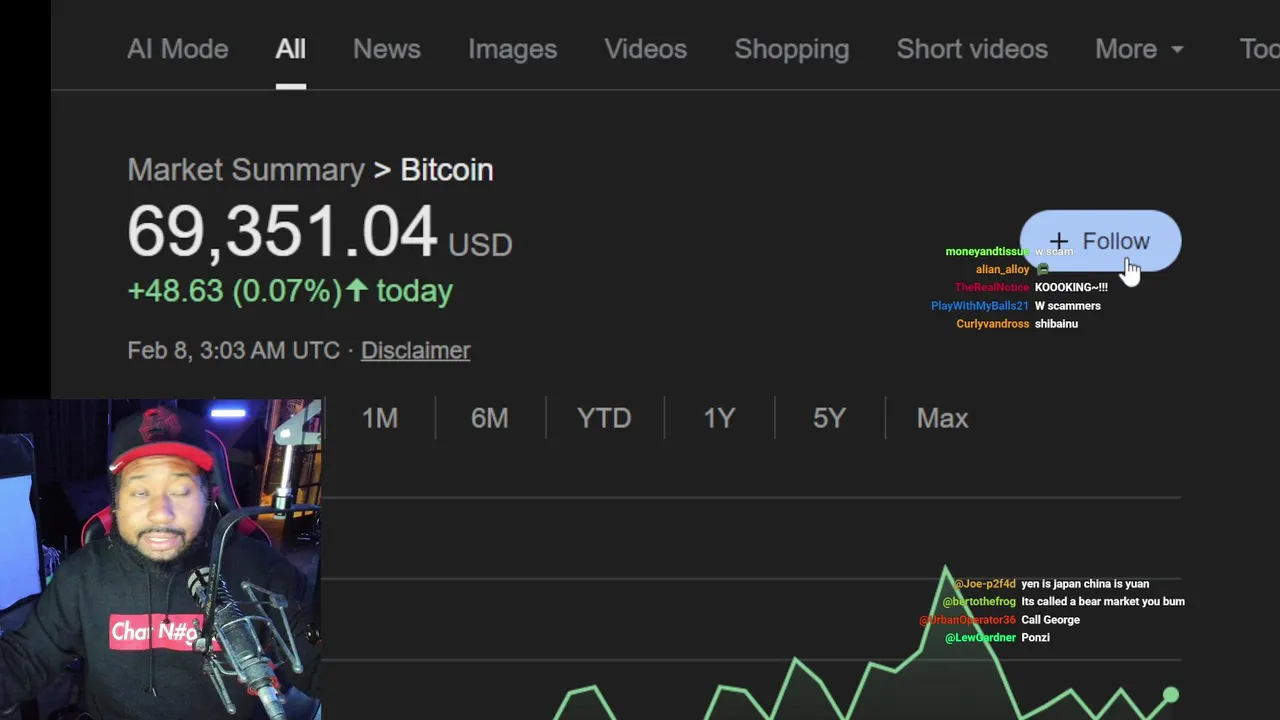The image size is (1280, 720).
Task: Click the streamer webcam overlay
Action: pos(160,560)
